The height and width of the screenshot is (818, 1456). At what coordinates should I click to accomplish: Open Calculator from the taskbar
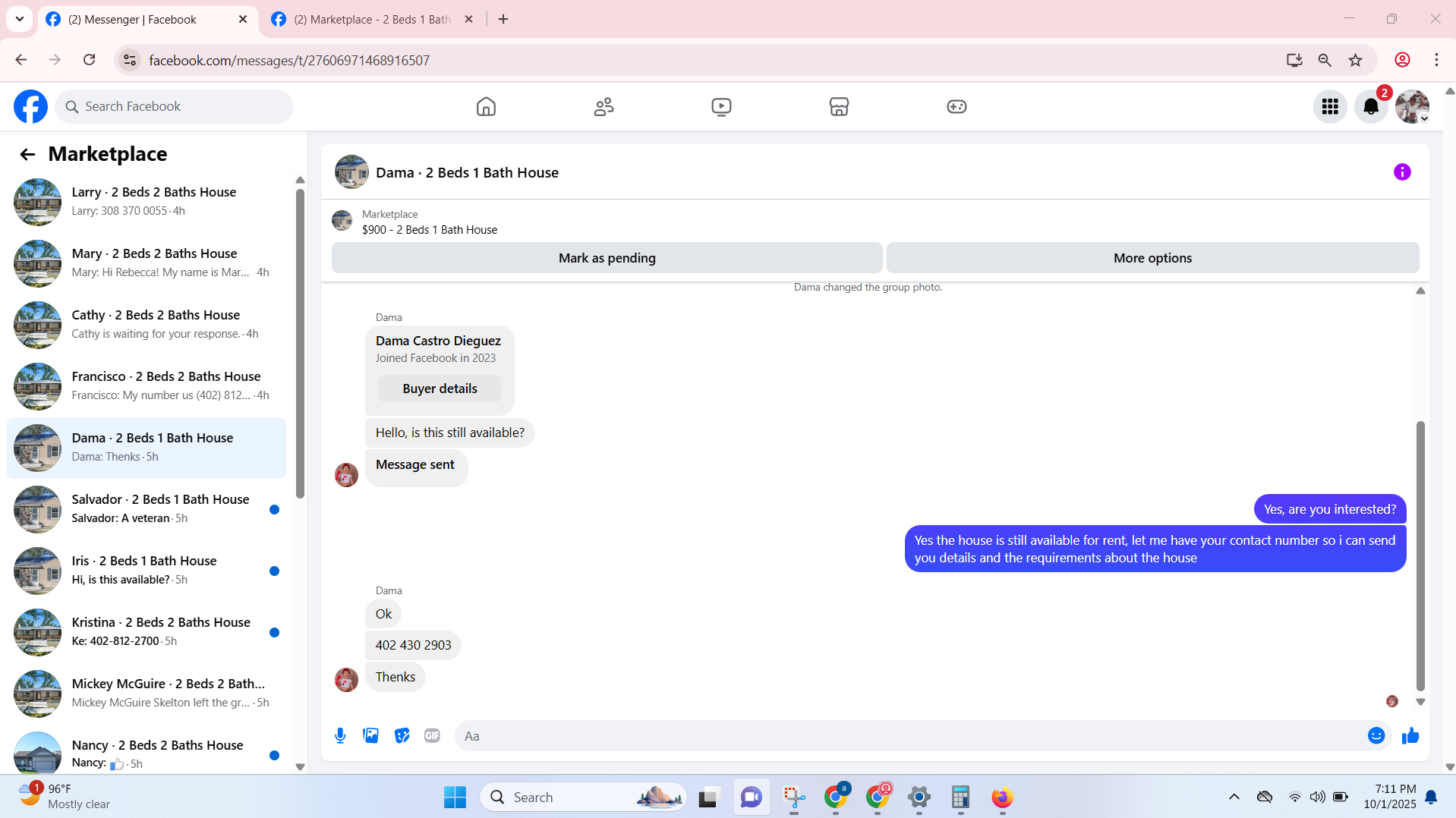tap(960, 798)
